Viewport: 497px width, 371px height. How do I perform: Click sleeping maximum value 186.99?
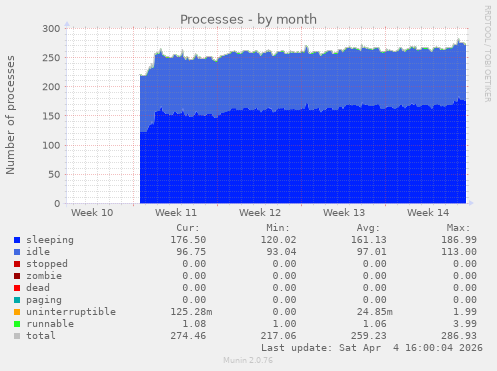click(459, 240)
